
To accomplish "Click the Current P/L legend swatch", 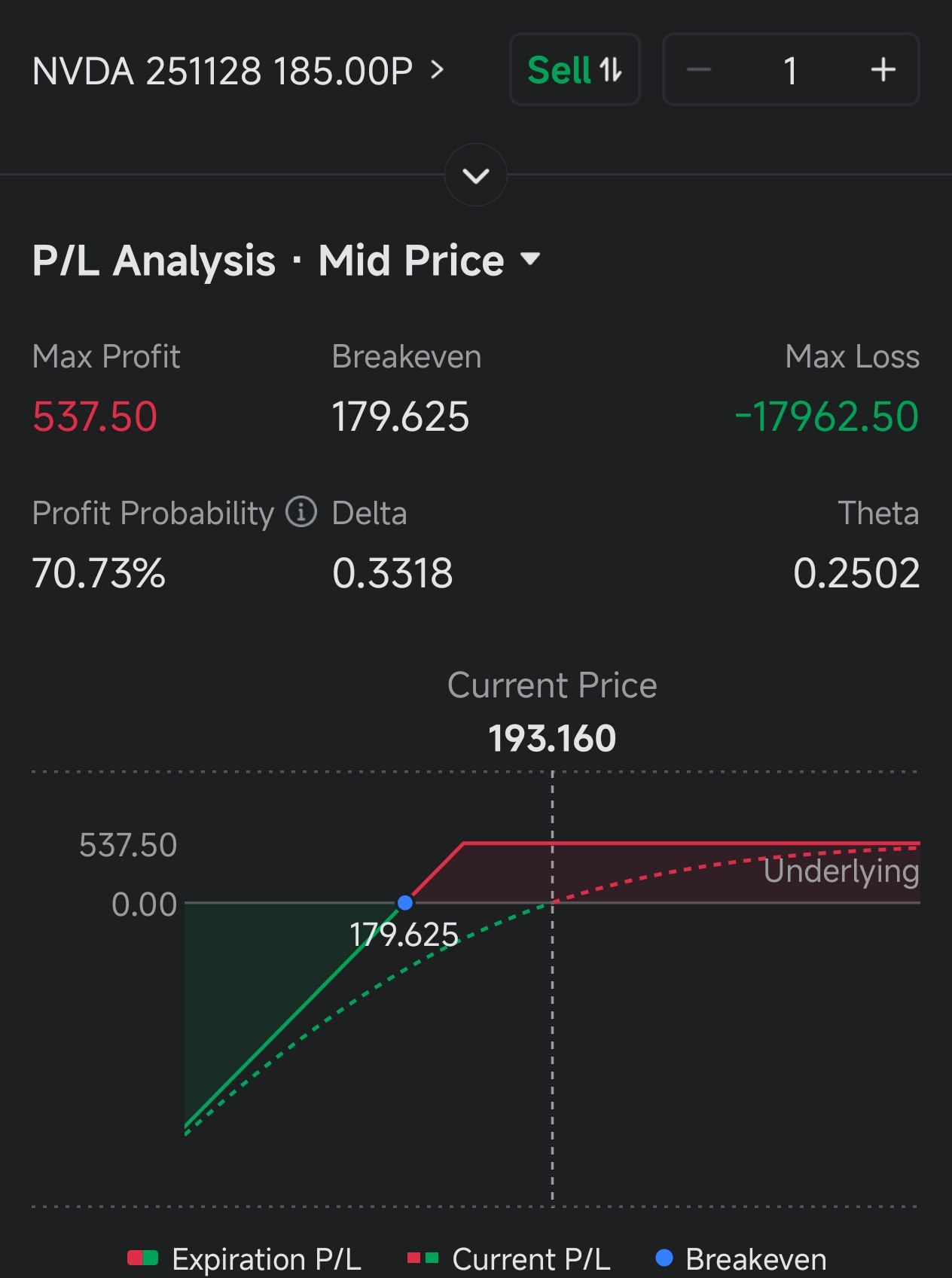I will [x=423, y=1258].
